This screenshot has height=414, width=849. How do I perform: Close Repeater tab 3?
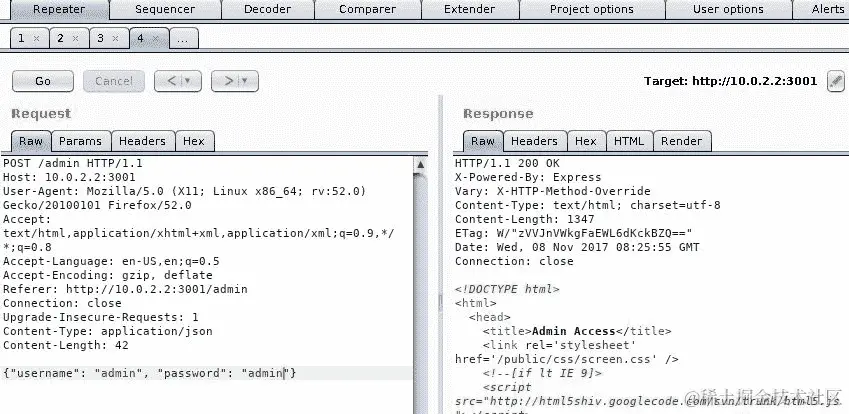click(x=115, y=38)
